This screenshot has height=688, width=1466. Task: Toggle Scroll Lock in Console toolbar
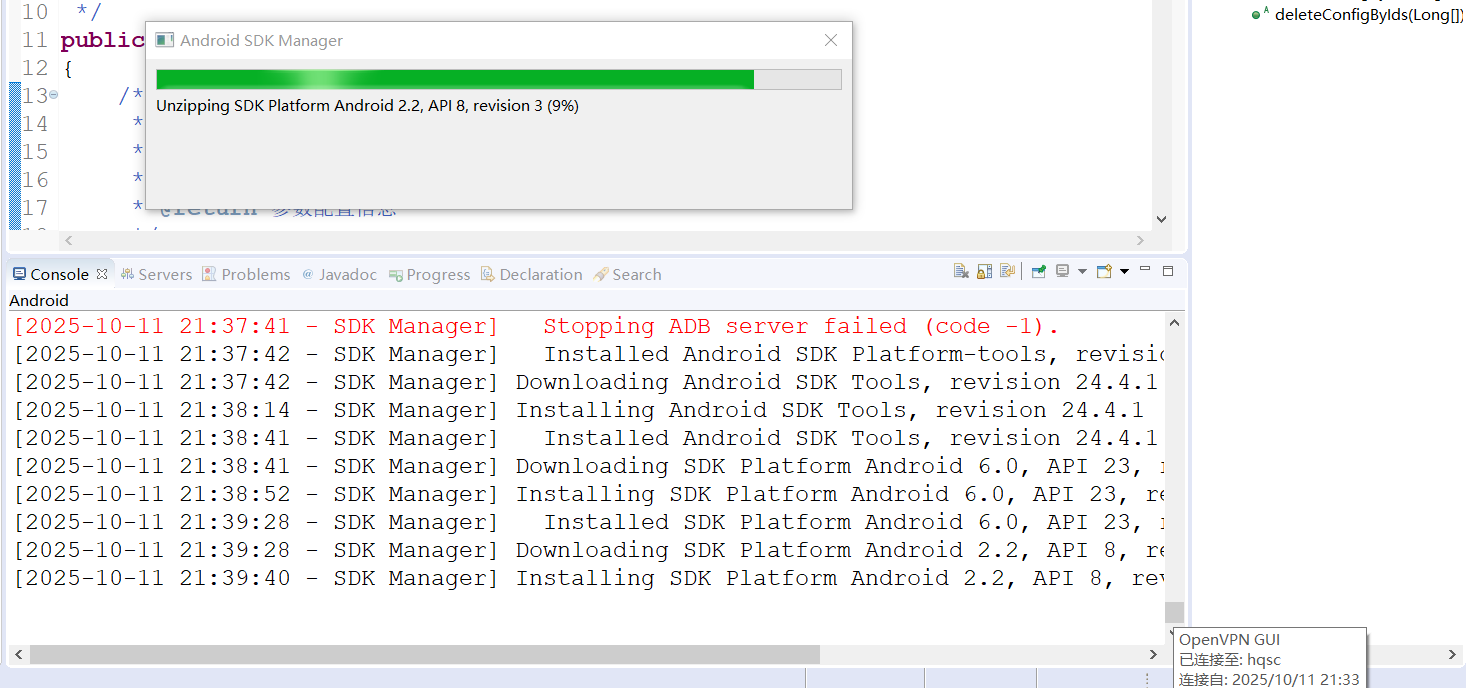tap(984, 271)
